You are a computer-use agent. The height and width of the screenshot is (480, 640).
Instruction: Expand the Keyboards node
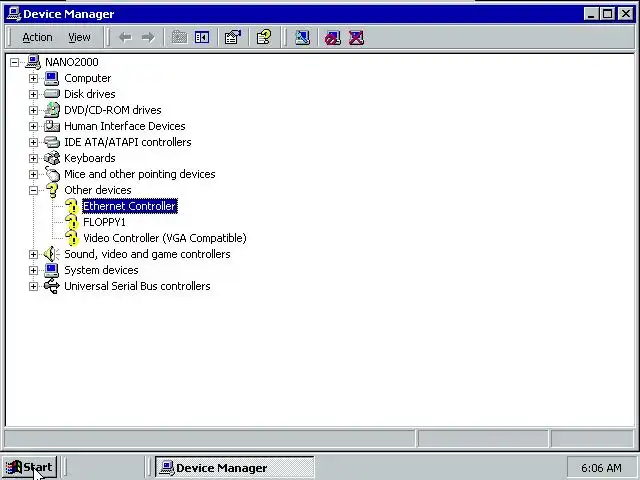click(x=33, y=158)
